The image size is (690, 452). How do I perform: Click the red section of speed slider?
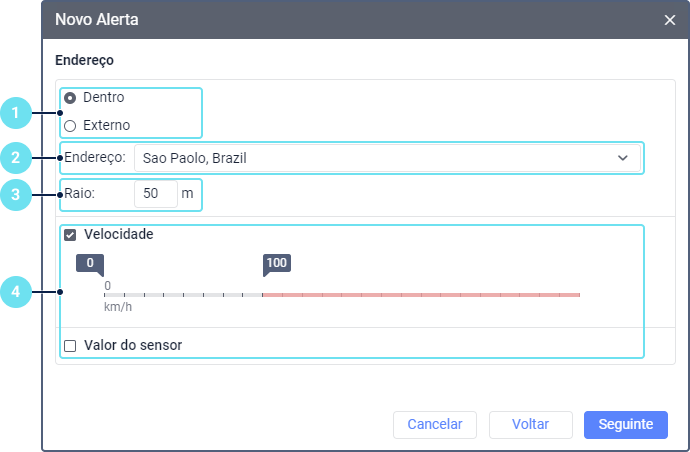click(420, 295)
